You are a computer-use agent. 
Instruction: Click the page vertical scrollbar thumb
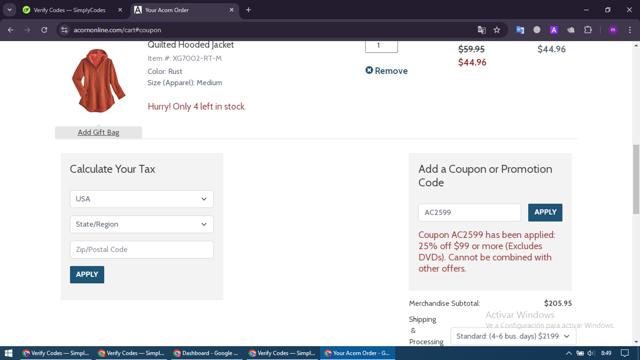coord(636,179)
